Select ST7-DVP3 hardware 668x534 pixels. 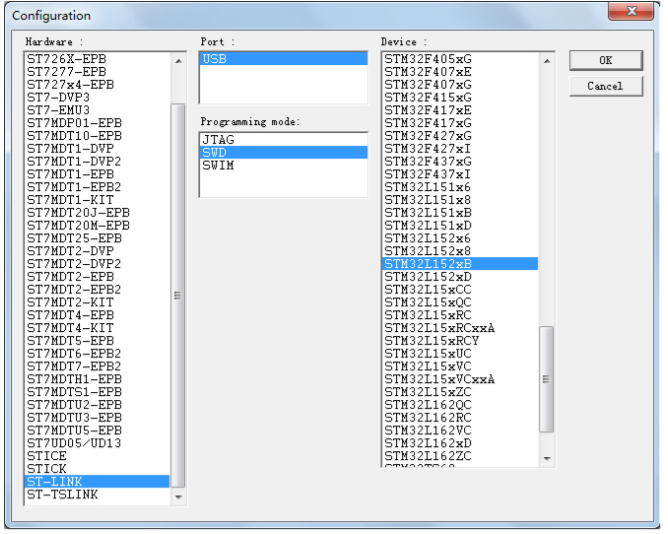click(98, 97)
